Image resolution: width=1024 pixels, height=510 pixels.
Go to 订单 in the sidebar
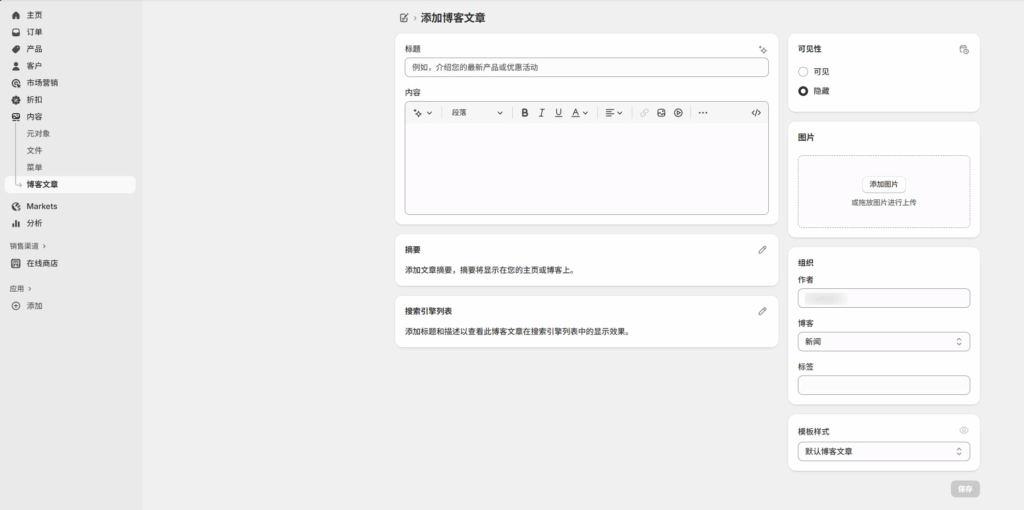pos(34,32)
